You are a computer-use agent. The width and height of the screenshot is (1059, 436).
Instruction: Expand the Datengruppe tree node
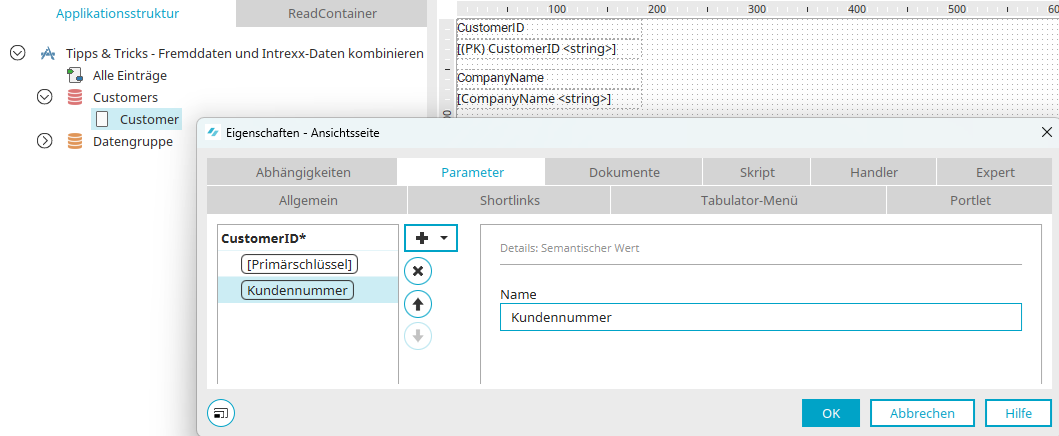tap(45, 141)
